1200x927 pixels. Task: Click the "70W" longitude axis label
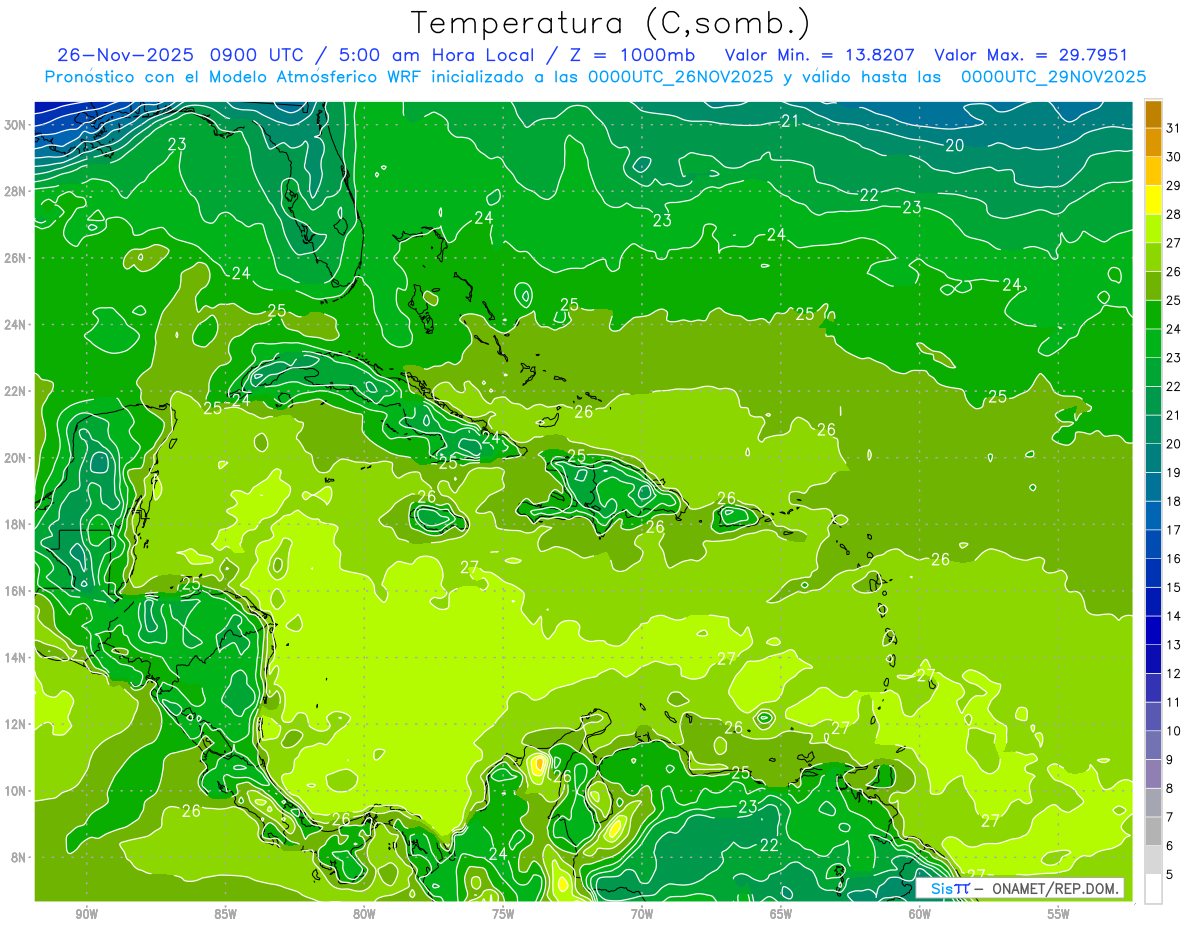click(642, 914)
